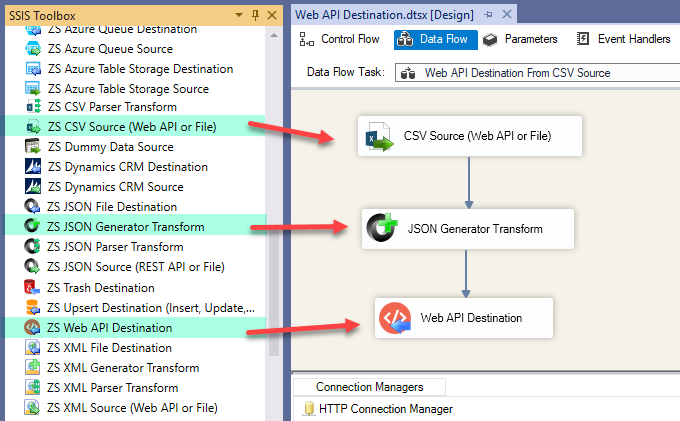Click 'ZS JSON File Destination' text
Image resolution: width=680 pixels, height=421 pixels.
pos(112,206)
